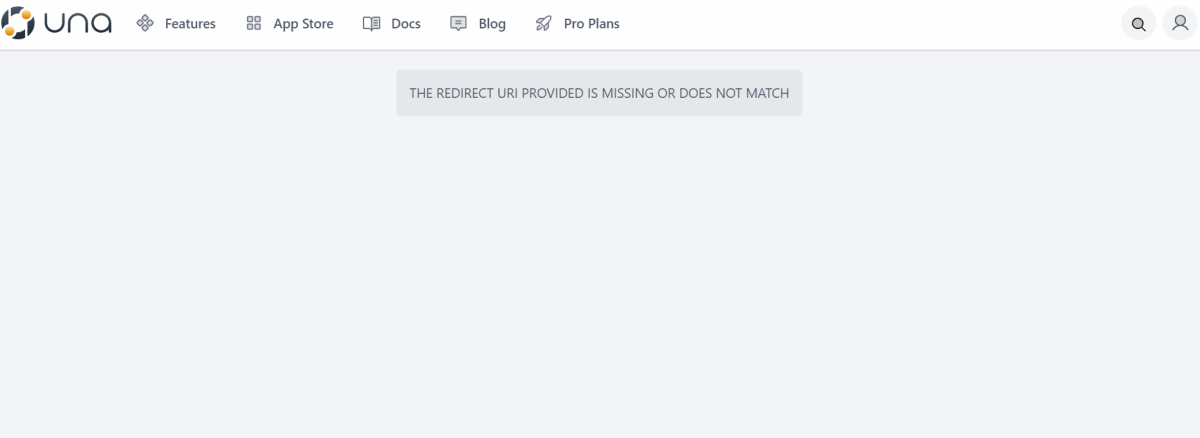Click the blank page area below the error
The image size is (1200, 438).
(600, 280)
